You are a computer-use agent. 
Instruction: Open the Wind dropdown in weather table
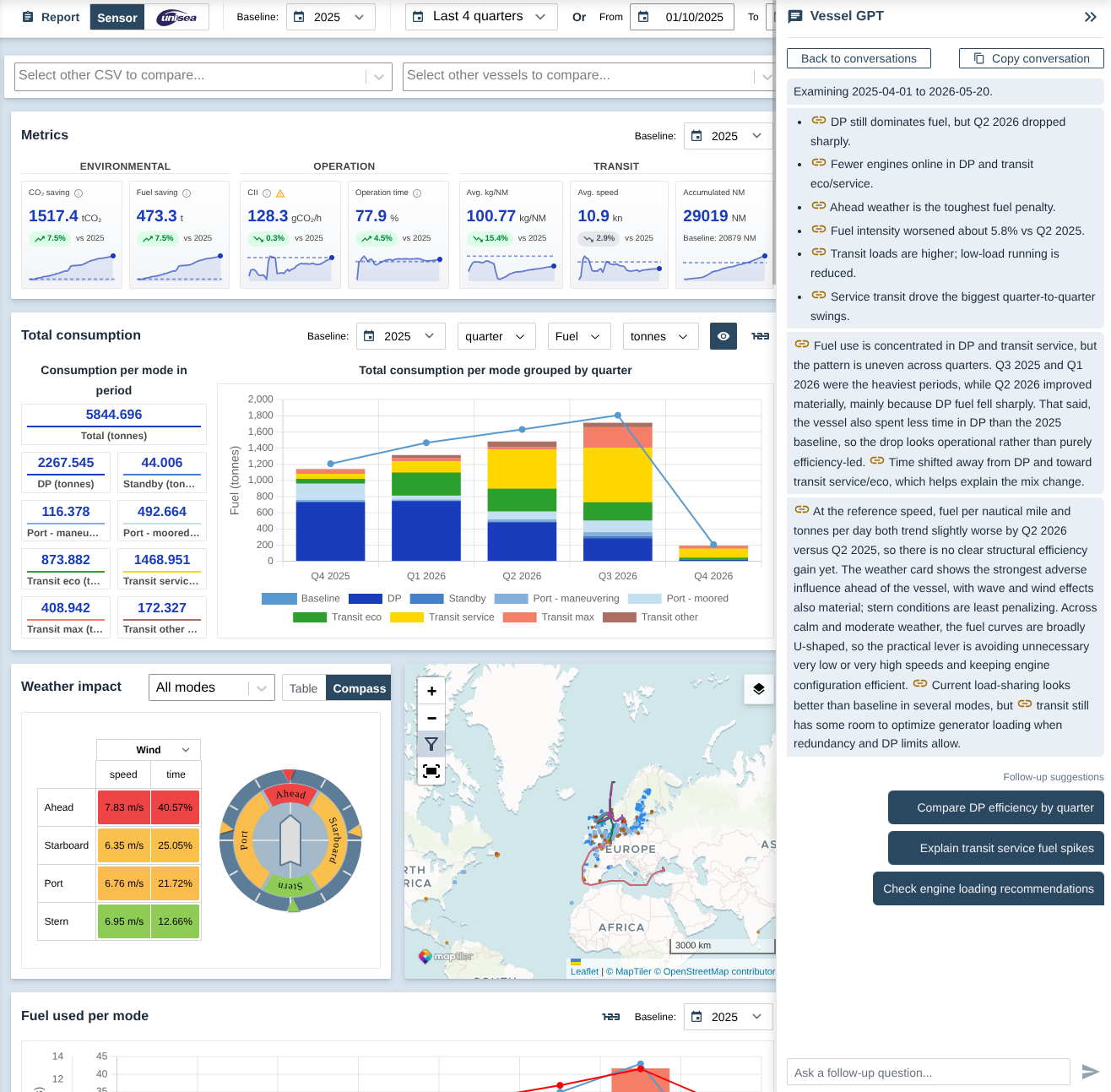click(149, 750)
